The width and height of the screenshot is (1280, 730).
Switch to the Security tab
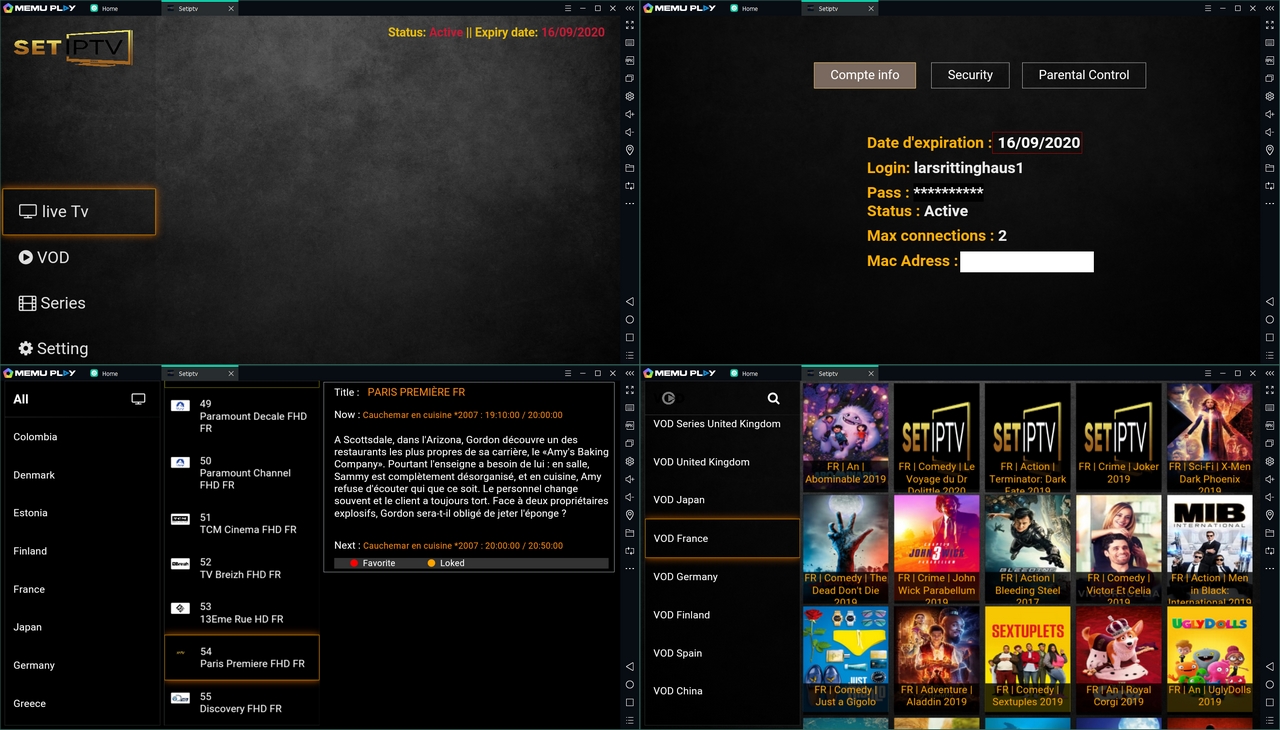point(970,75)
